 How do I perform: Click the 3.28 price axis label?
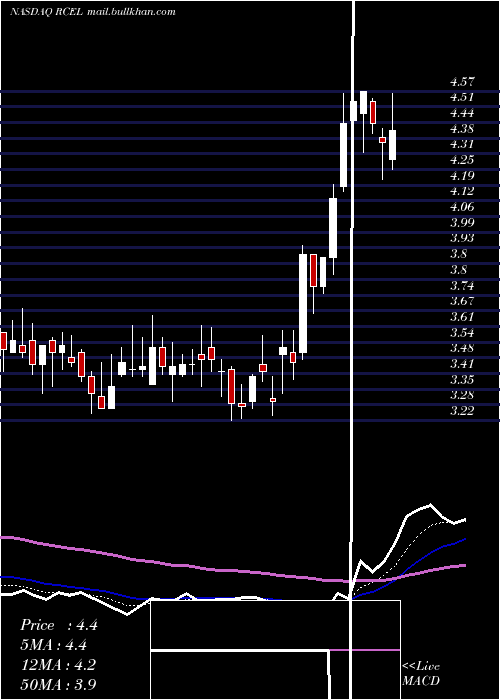tap(462, 395)
